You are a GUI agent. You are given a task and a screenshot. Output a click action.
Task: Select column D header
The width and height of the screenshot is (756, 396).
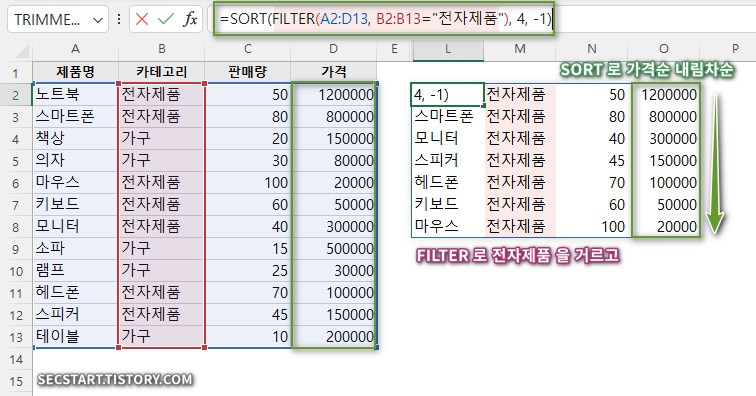pyautogui.click(x=334, y=49)
